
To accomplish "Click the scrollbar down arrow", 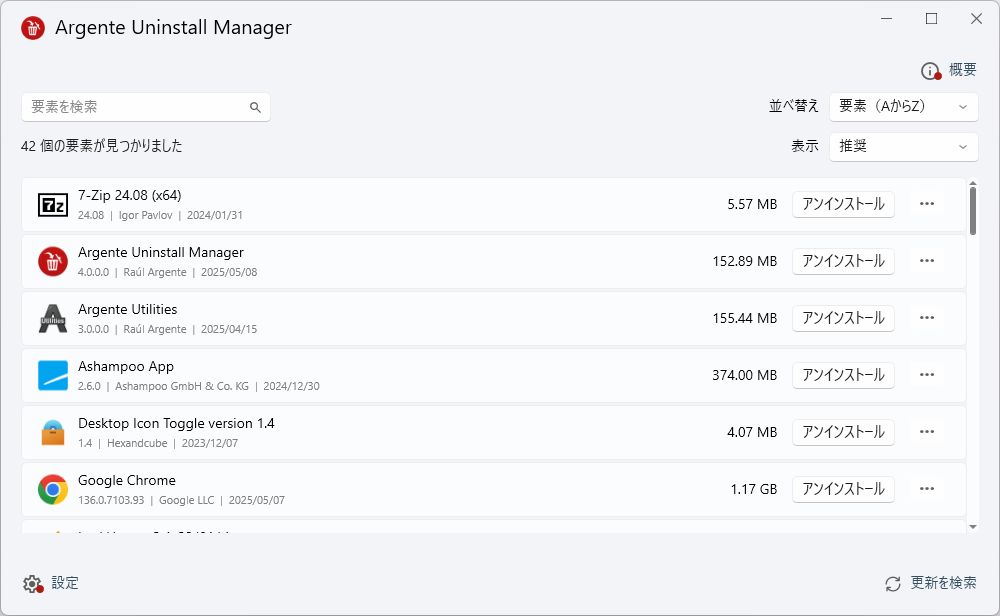I will tap(973, 527).
